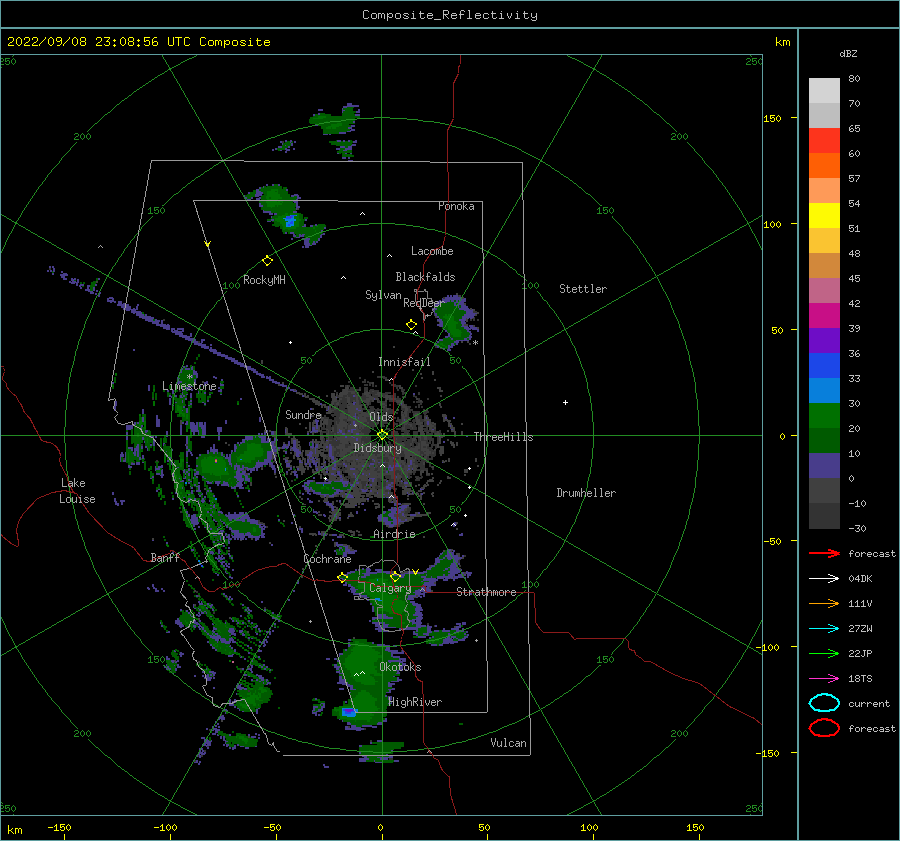Click the Okotoks label

click(400, 667)
